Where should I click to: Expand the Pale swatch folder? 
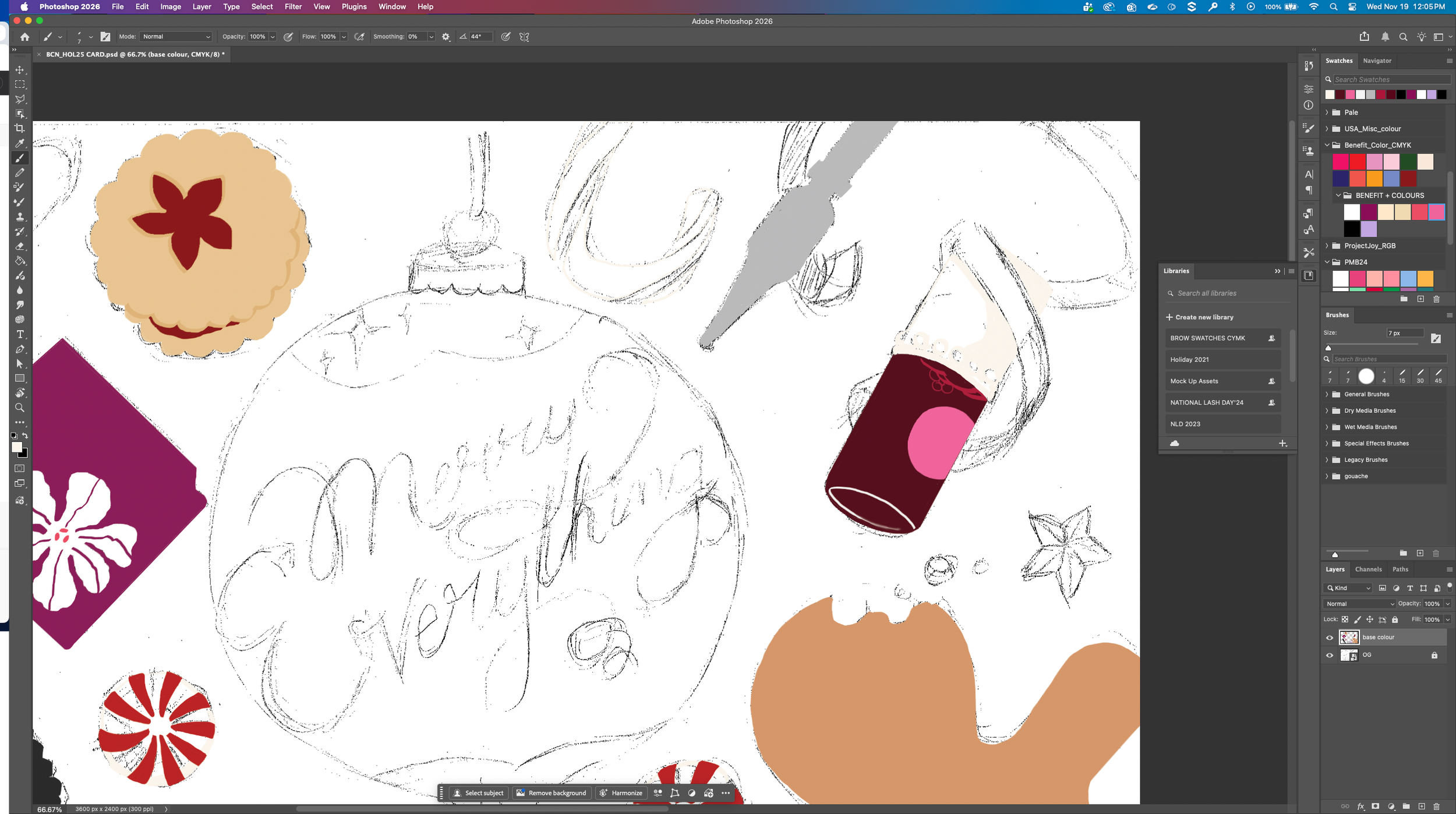pyautogui.click(x=1327, y=112)
